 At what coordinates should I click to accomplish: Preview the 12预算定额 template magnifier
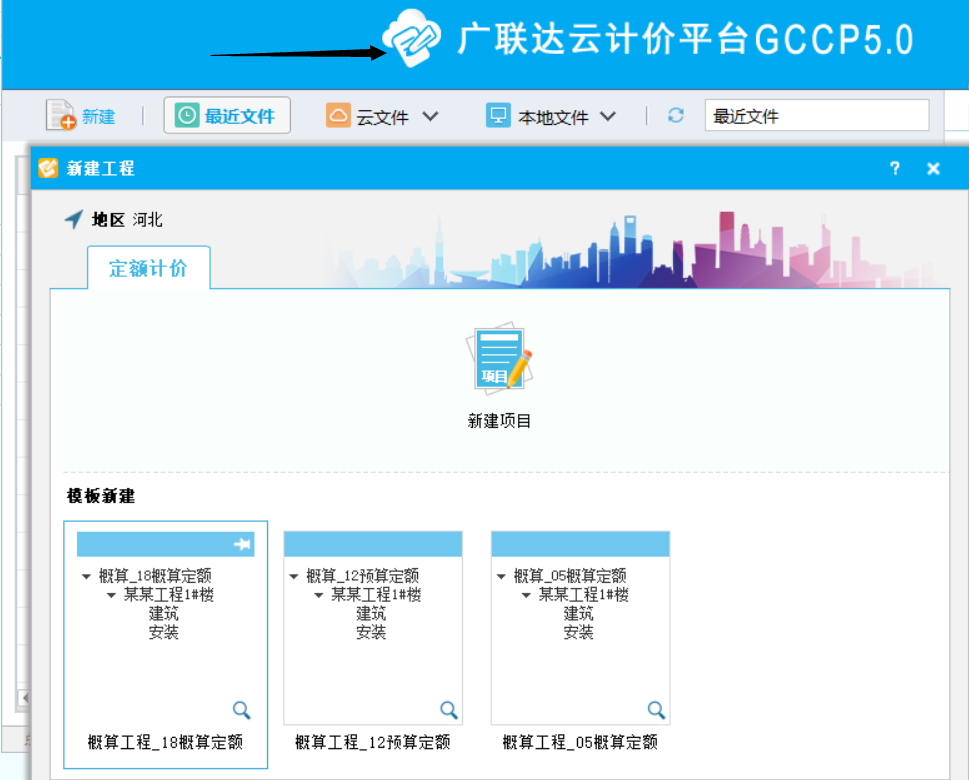click(x=449, y=710)
